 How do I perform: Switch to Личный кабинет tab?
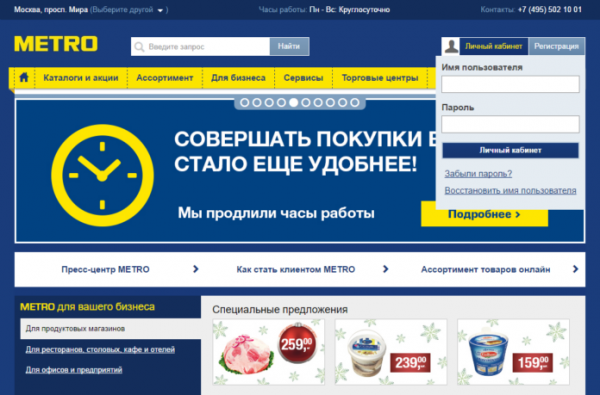494,46
